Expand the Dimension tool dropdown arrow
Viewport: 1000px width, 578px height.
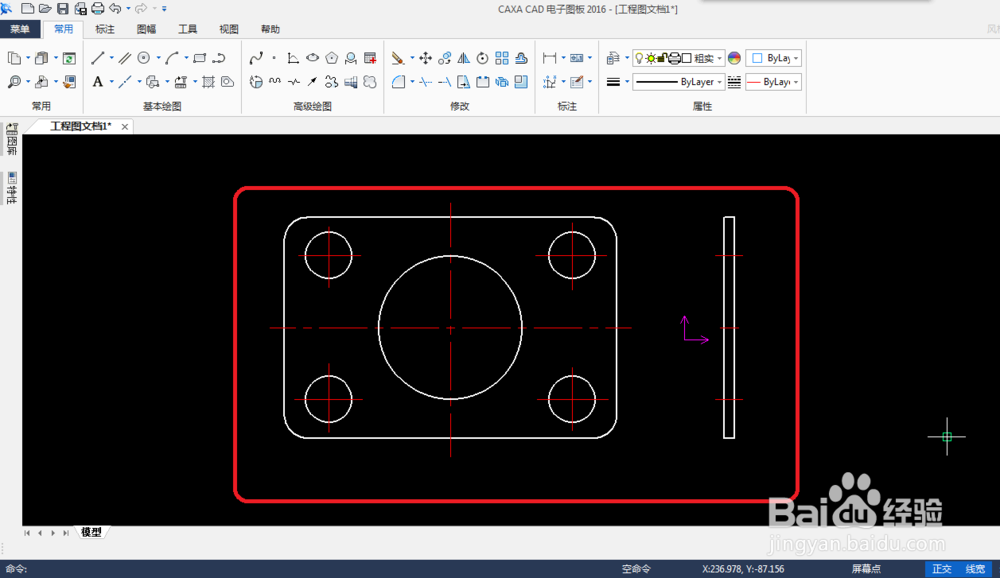(563, 58)
